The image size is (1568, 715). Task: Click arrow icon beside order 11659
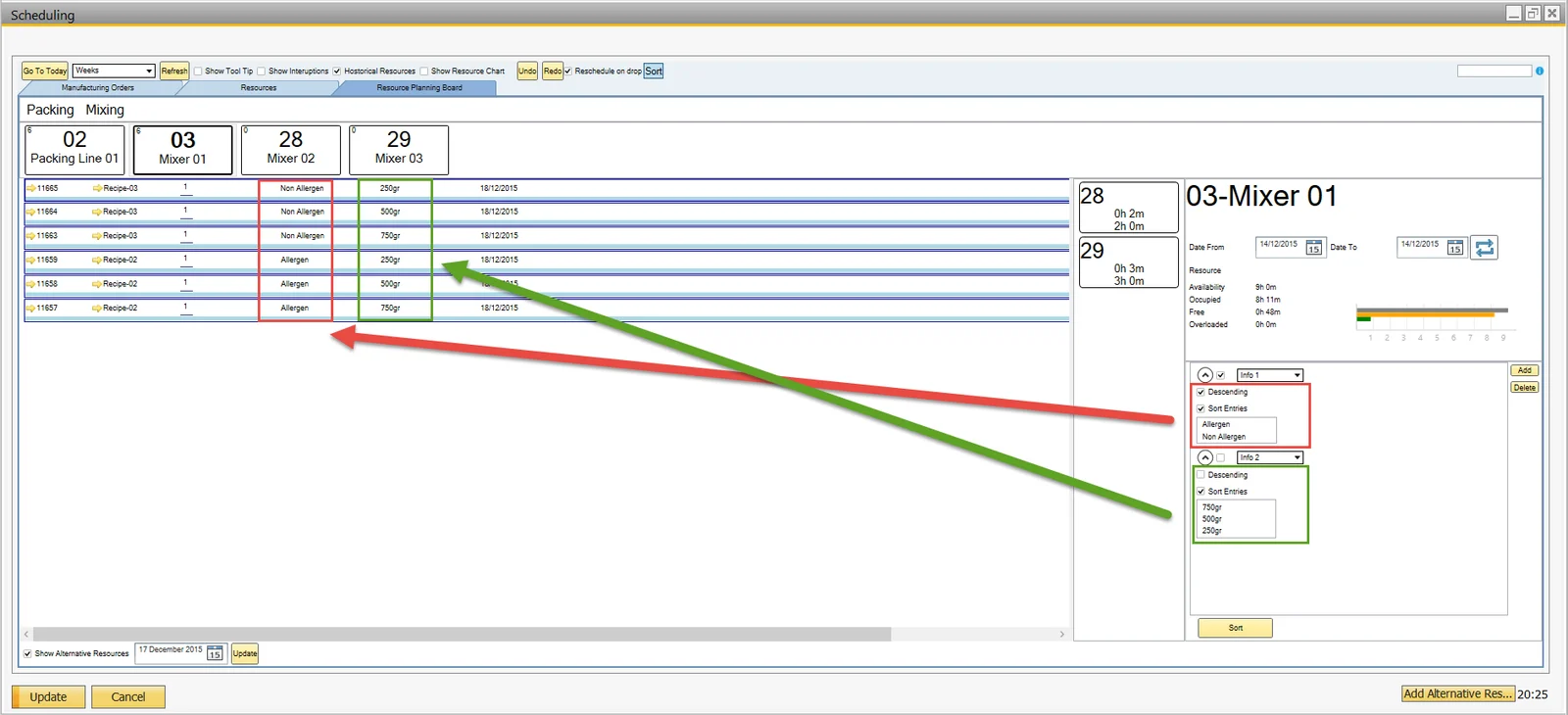(31, 260)
